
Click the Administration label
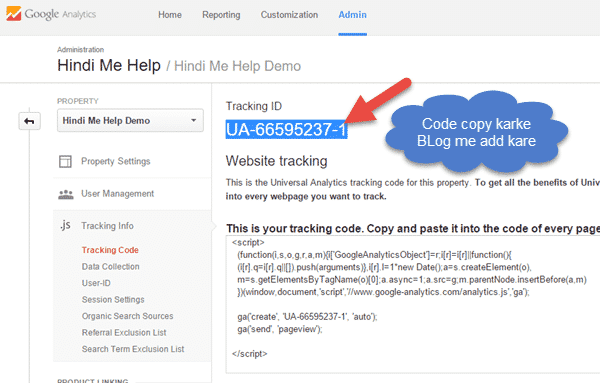click(81, 50)
